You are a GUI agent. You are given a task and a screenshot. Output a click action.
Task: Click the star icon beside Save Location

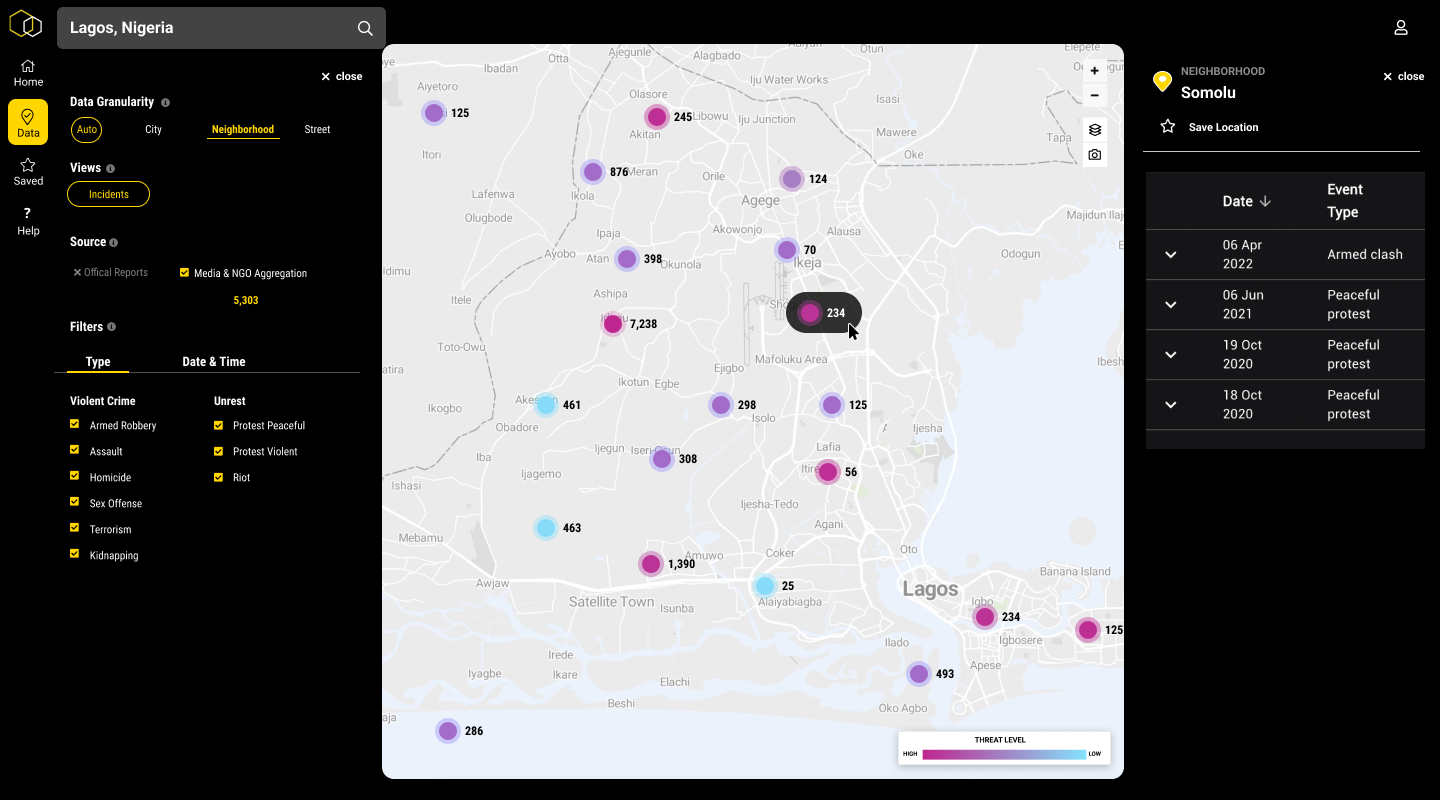click(1167, 127)
